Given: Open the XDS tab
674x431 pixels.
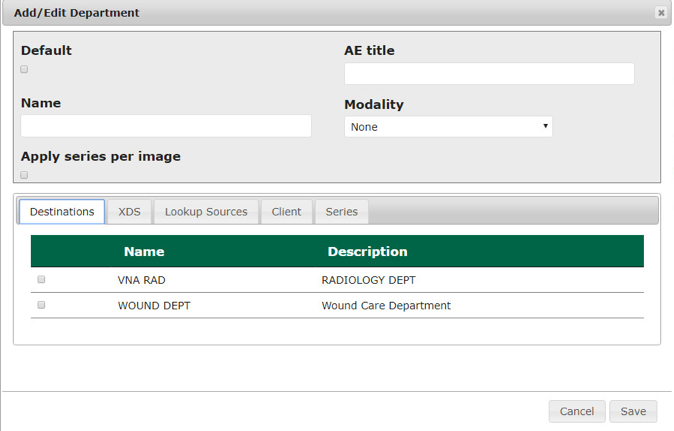Looking at the screenshot, I should (129, 212).
